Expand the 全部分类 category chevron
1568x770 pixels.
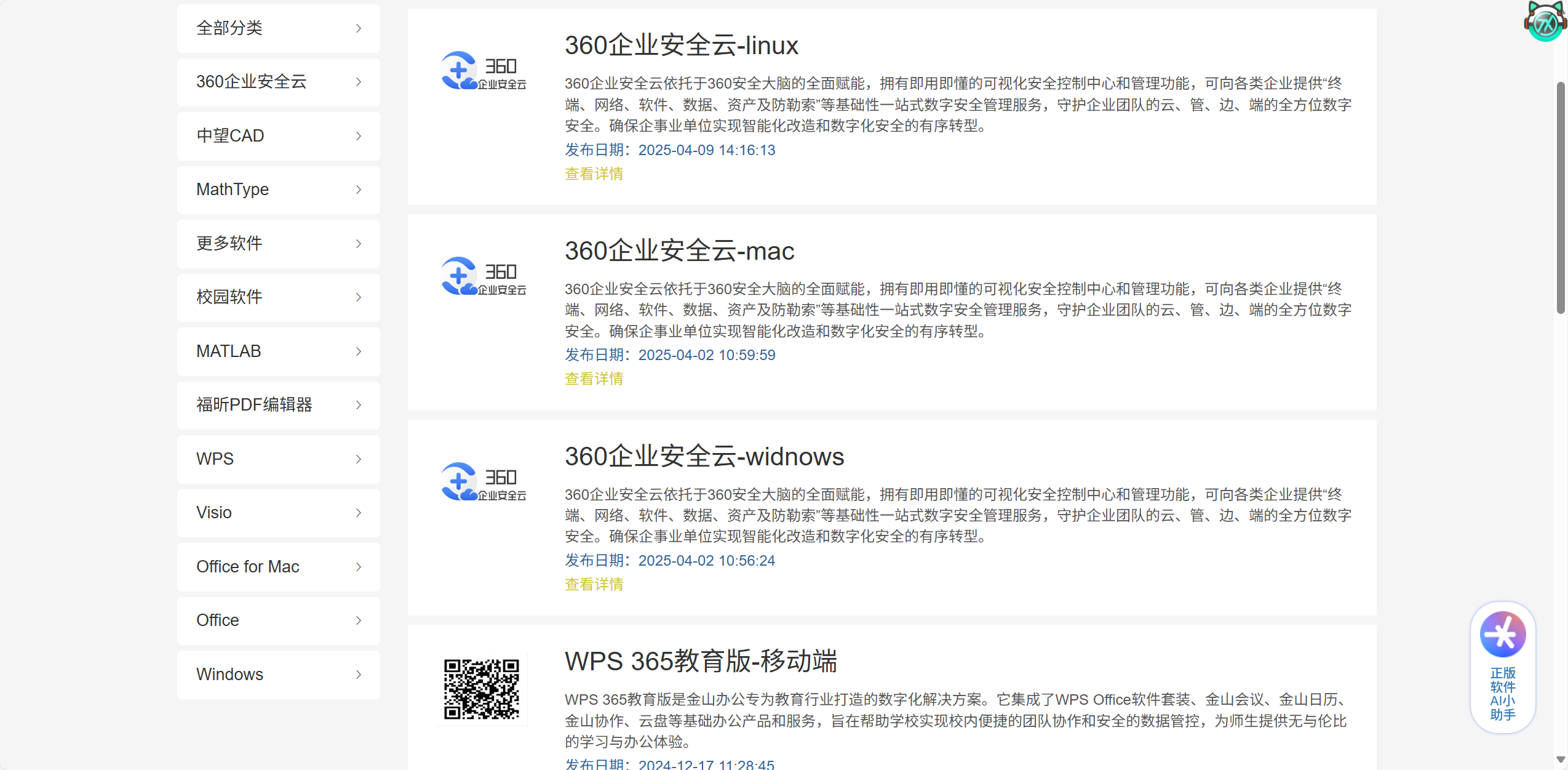(359, 28)
